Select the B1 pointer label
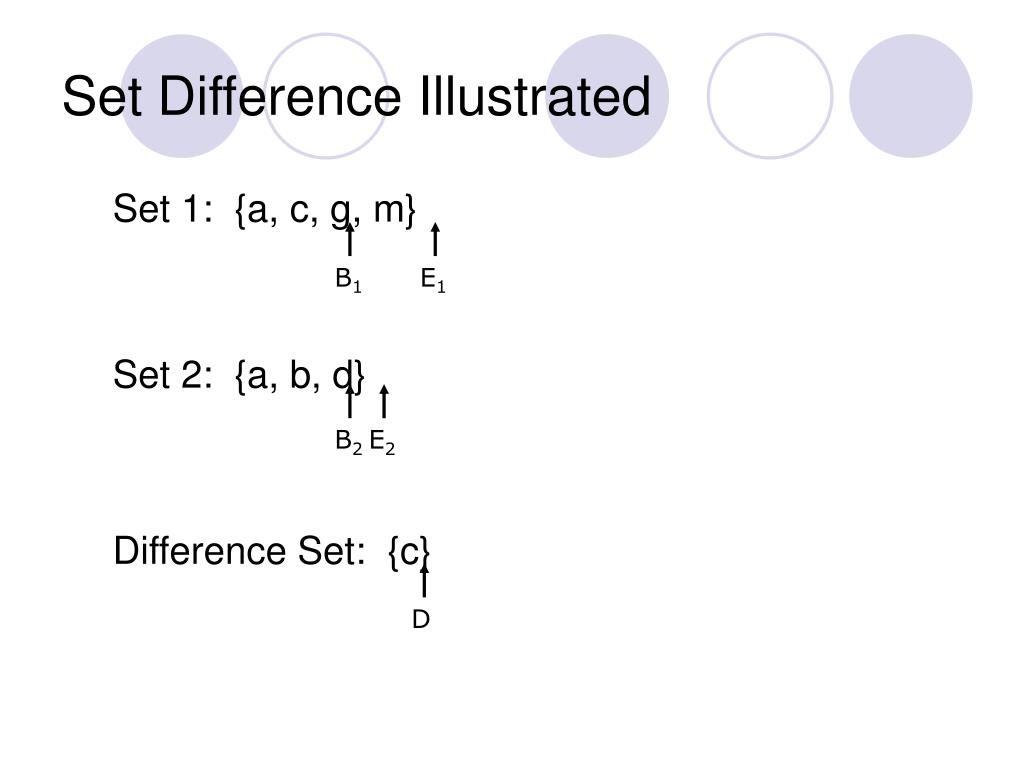The width and height of the screenshot is (1024, 768). click(348, 280)
